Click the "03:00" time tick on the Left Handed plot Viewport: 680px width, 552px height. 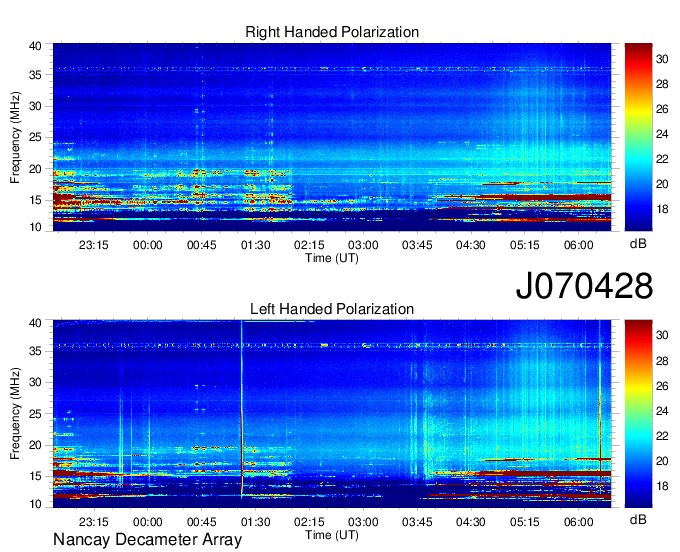coord(363,522)
